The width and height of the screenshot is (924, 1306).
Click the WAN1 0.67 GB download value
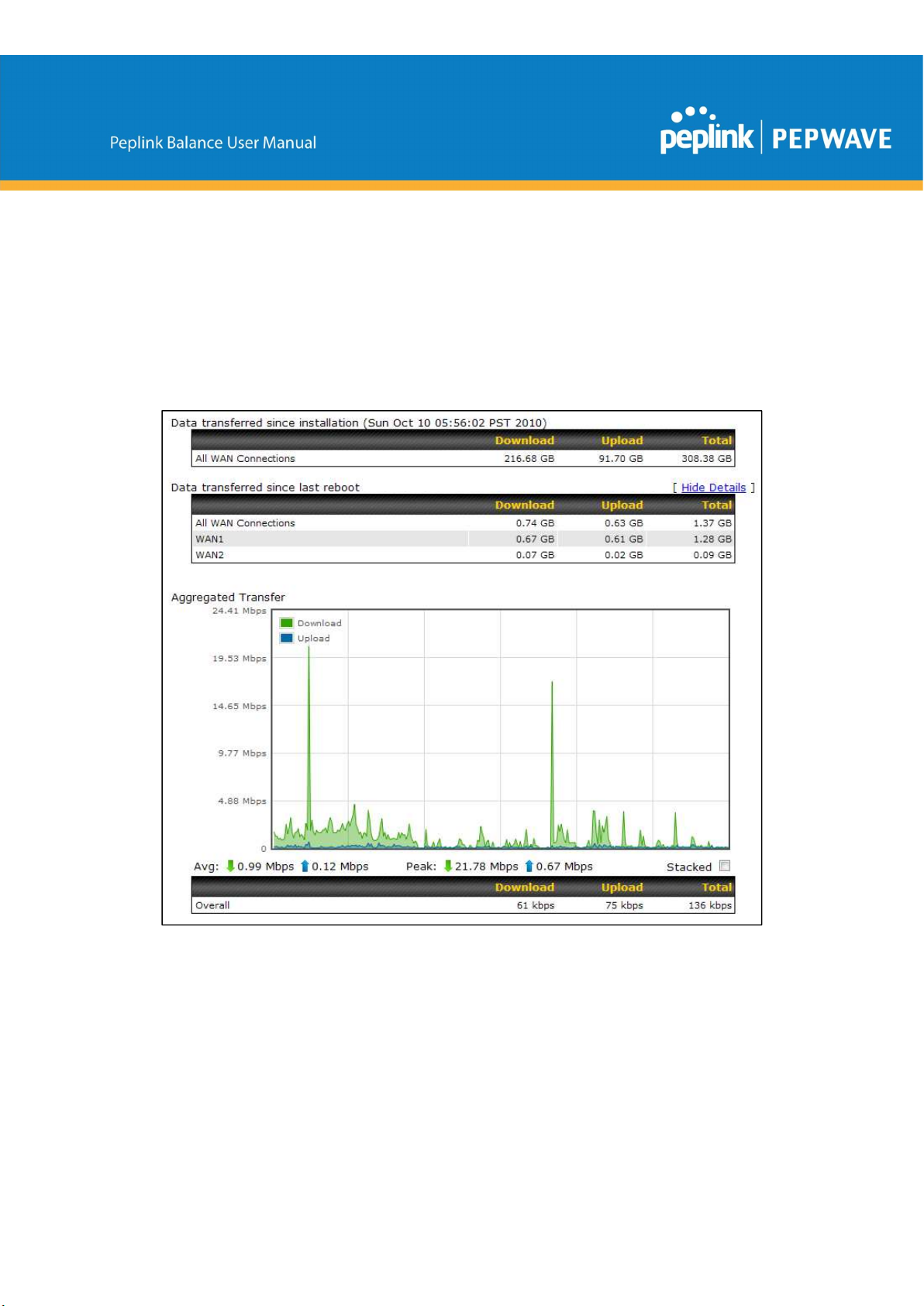[535, 539]
